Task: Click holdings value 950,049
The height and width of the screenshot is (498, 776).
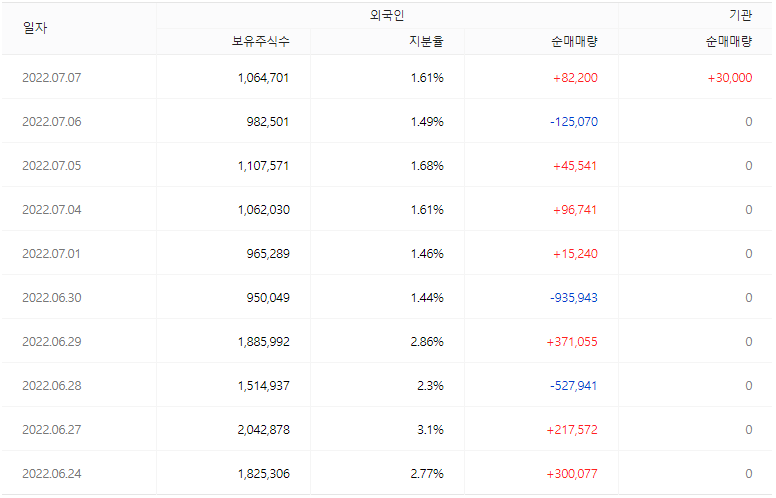Action: [x=268, y=298]
